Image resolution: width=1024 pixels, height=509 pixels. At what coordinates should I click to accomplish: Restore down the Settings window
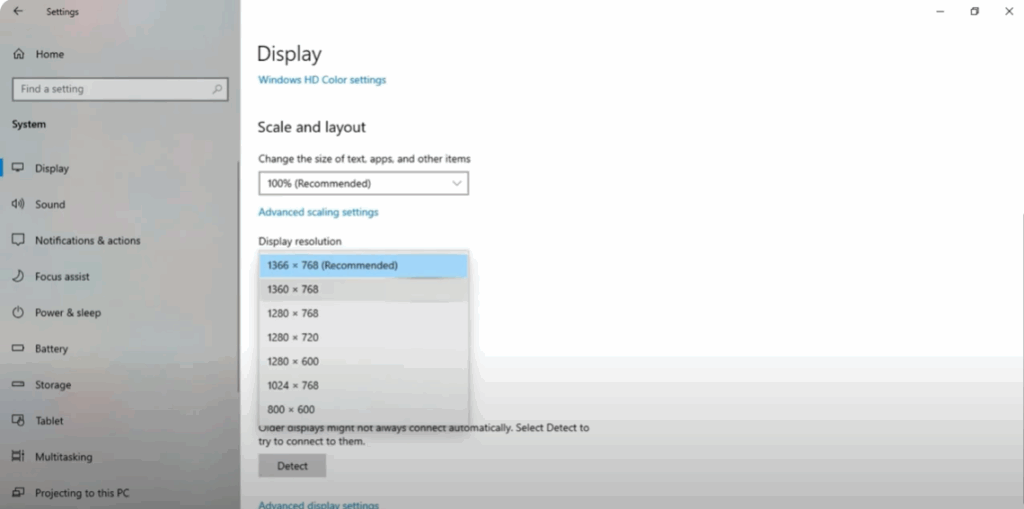coord(974,12)
